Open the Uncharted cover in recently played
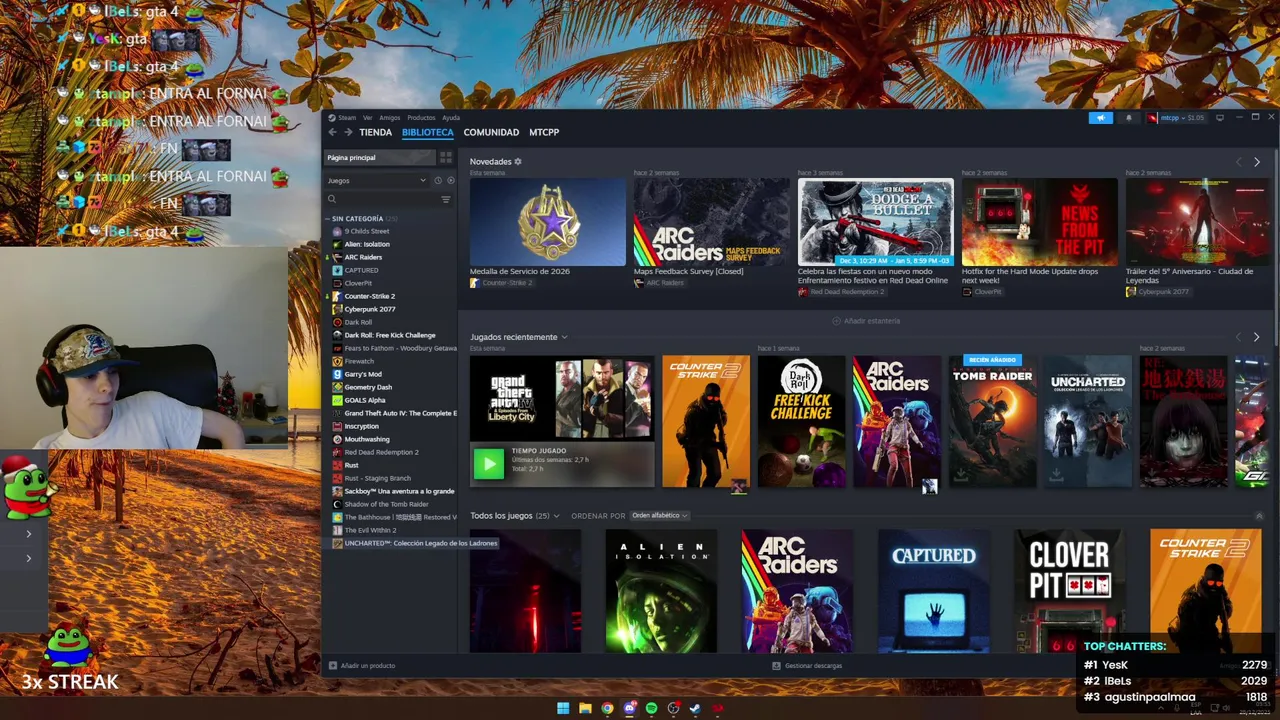Image resolution: width=1280 pixels, height=720 pixels. (1088, 421)
